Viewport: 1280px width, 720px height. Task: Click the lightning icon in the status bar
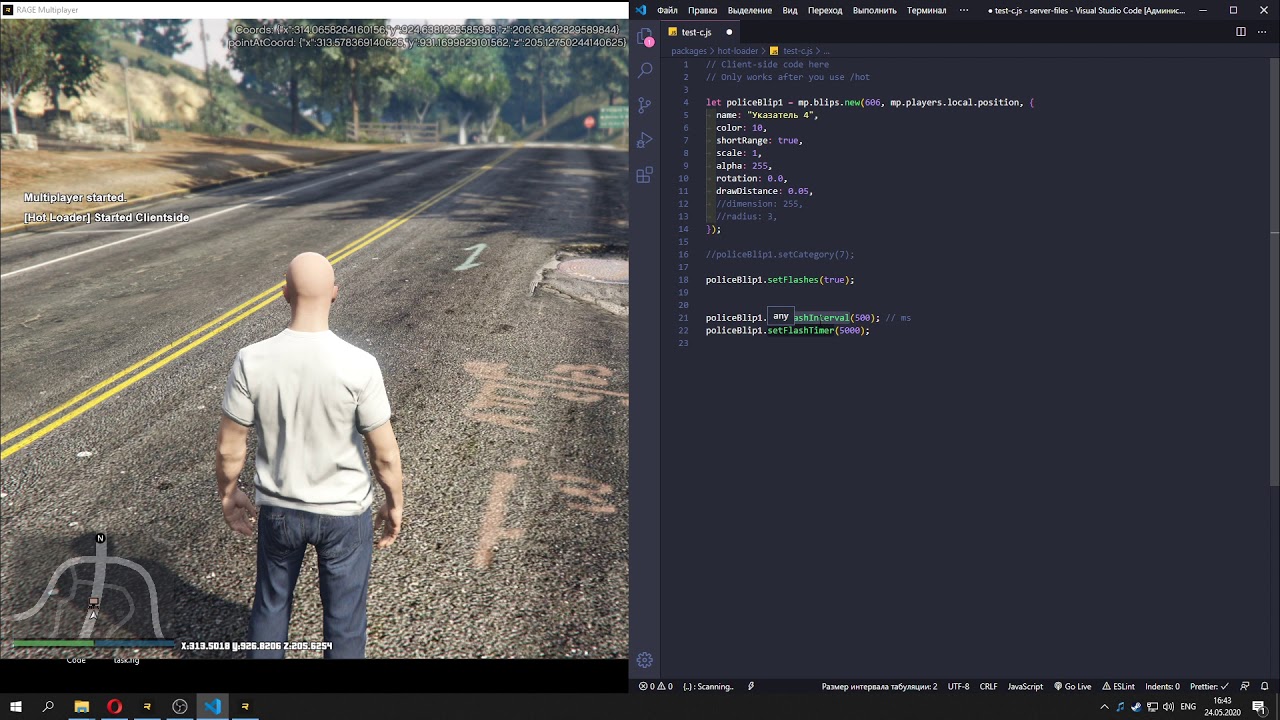pos(751,686)
